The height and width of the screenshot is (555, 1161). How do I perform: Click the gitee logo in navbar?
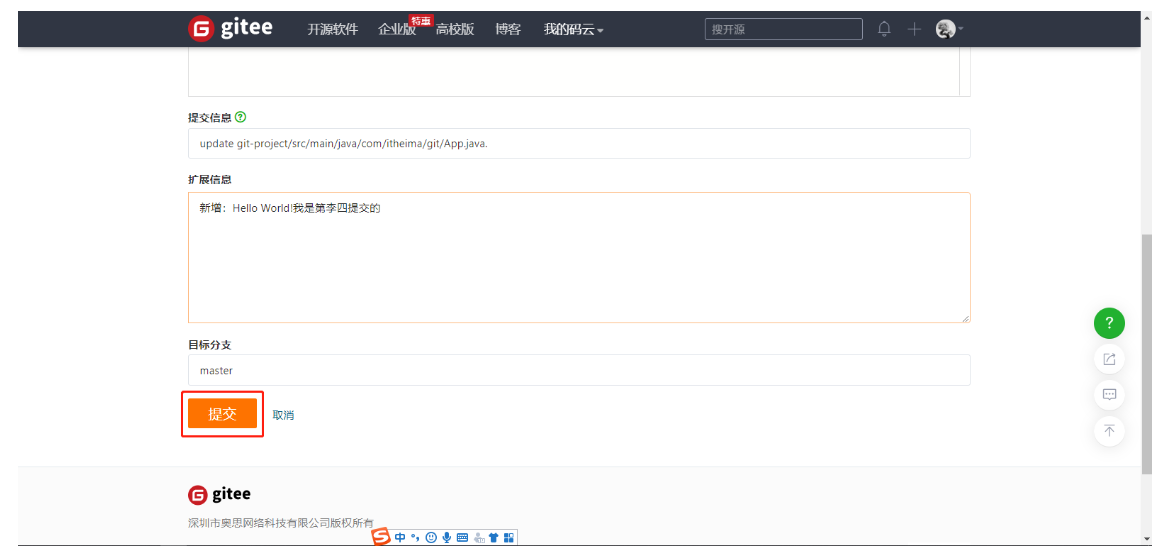(230, 29)
